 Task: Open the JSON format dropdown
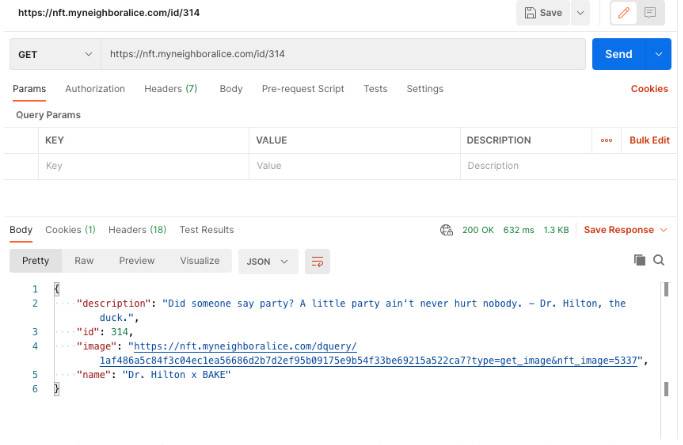pos(267,261)
